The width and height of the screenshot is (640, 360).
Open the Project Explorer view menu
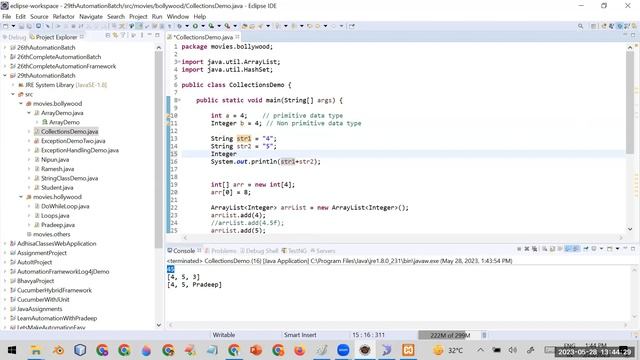click(142, 36)
